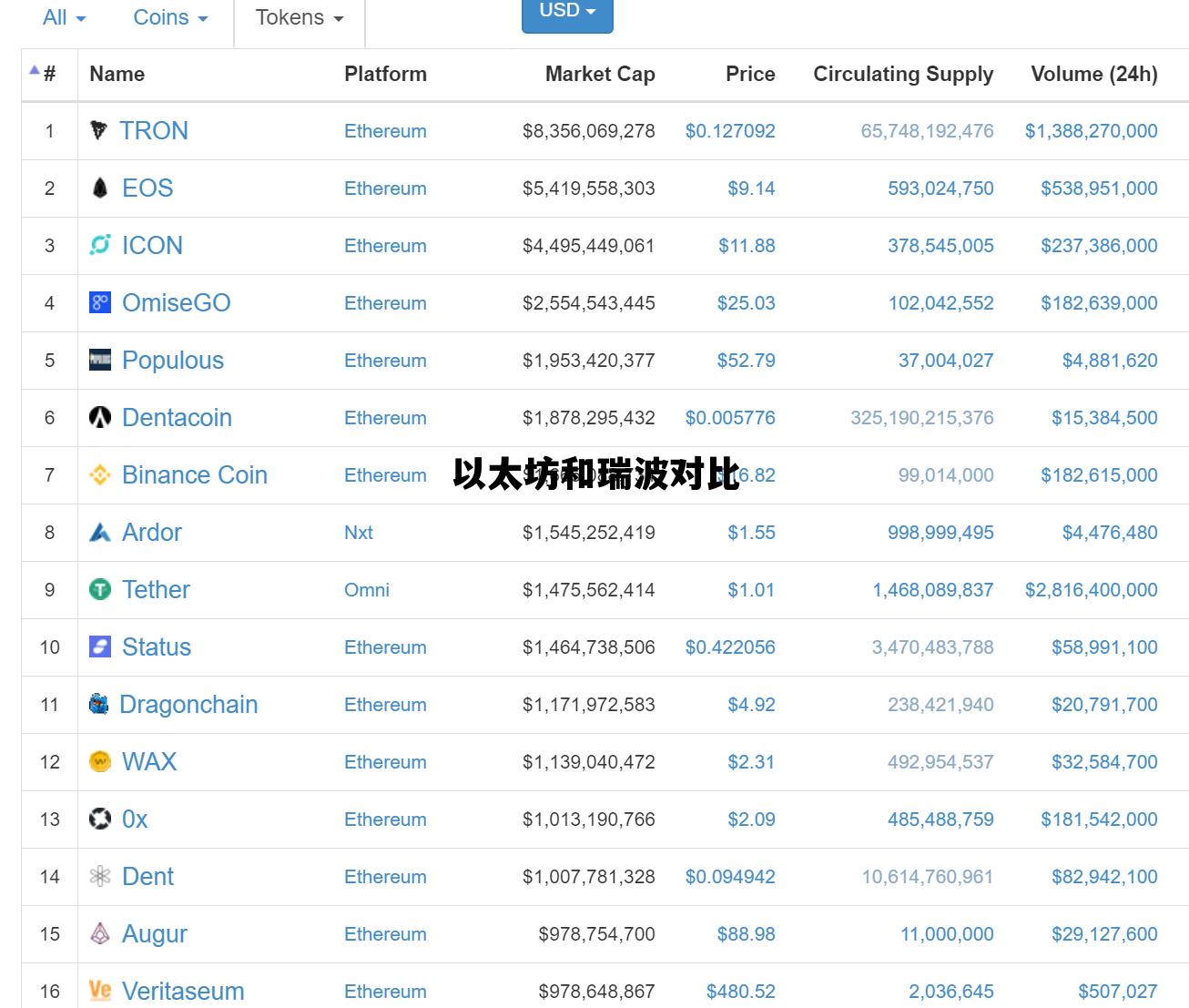Click the ICON coin logo icon
This screenshot has height=1008, width=1189.
(x=100, y=245)
